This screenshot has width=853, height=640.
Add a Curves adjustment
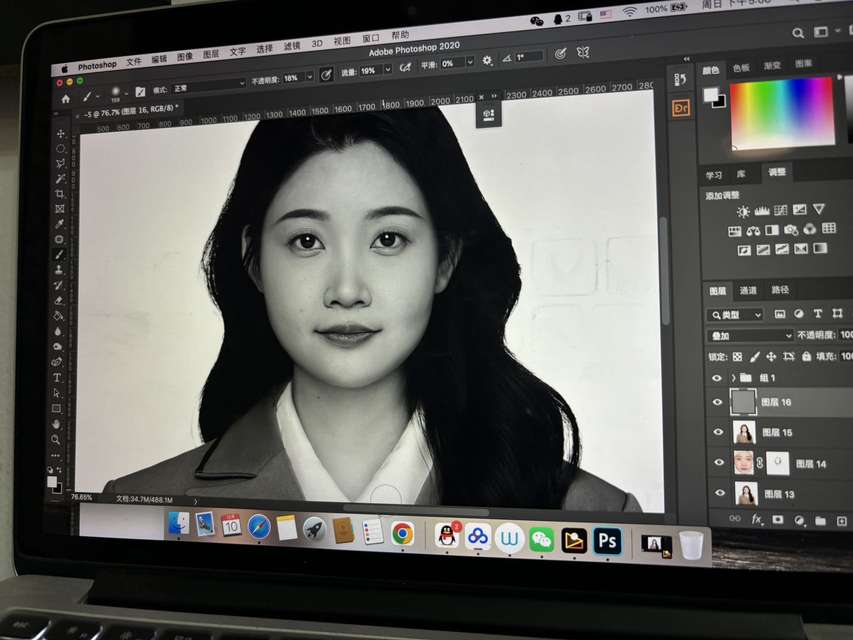click(x=781, y=210)
